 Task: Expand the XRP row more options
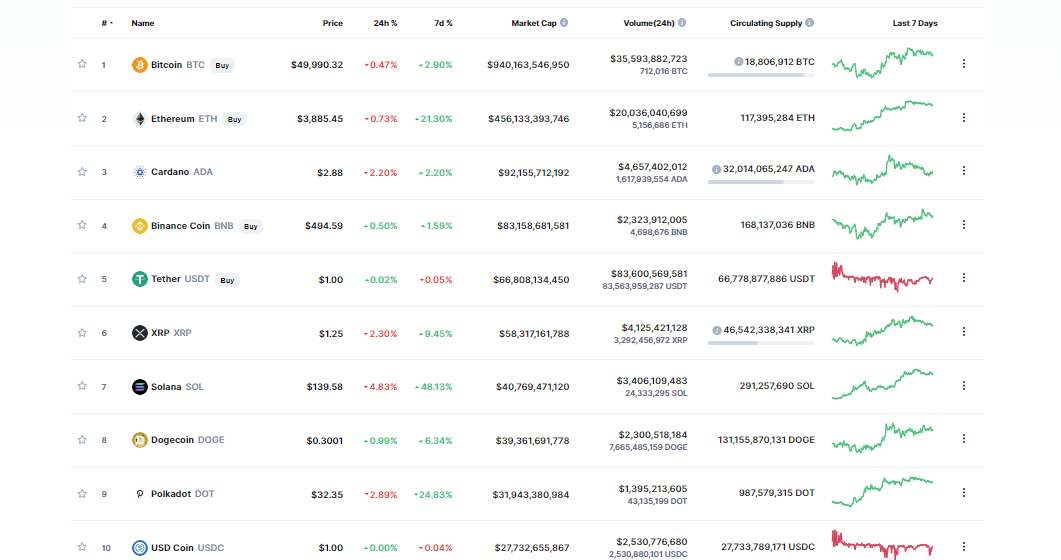pyautogui.click(x=964, y=332)
